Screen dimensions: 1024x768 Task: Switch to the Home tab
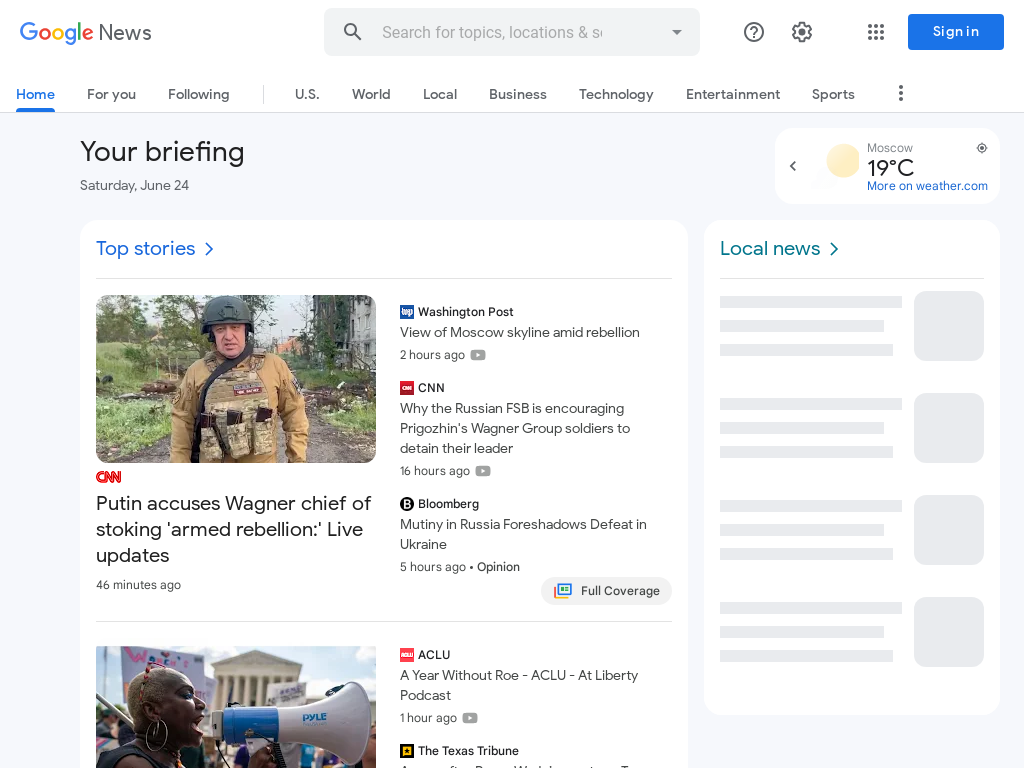(x=35, y=95)
